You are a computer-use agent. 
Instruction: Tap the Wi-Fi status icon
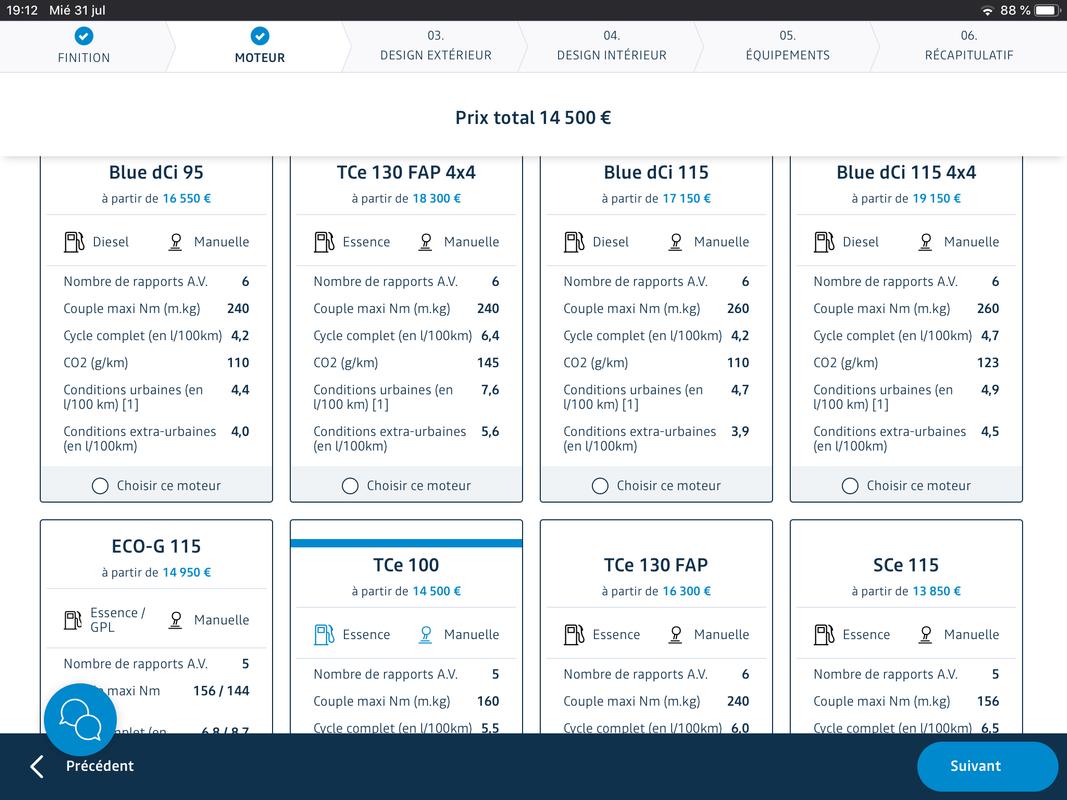click(x=987, y=10)
